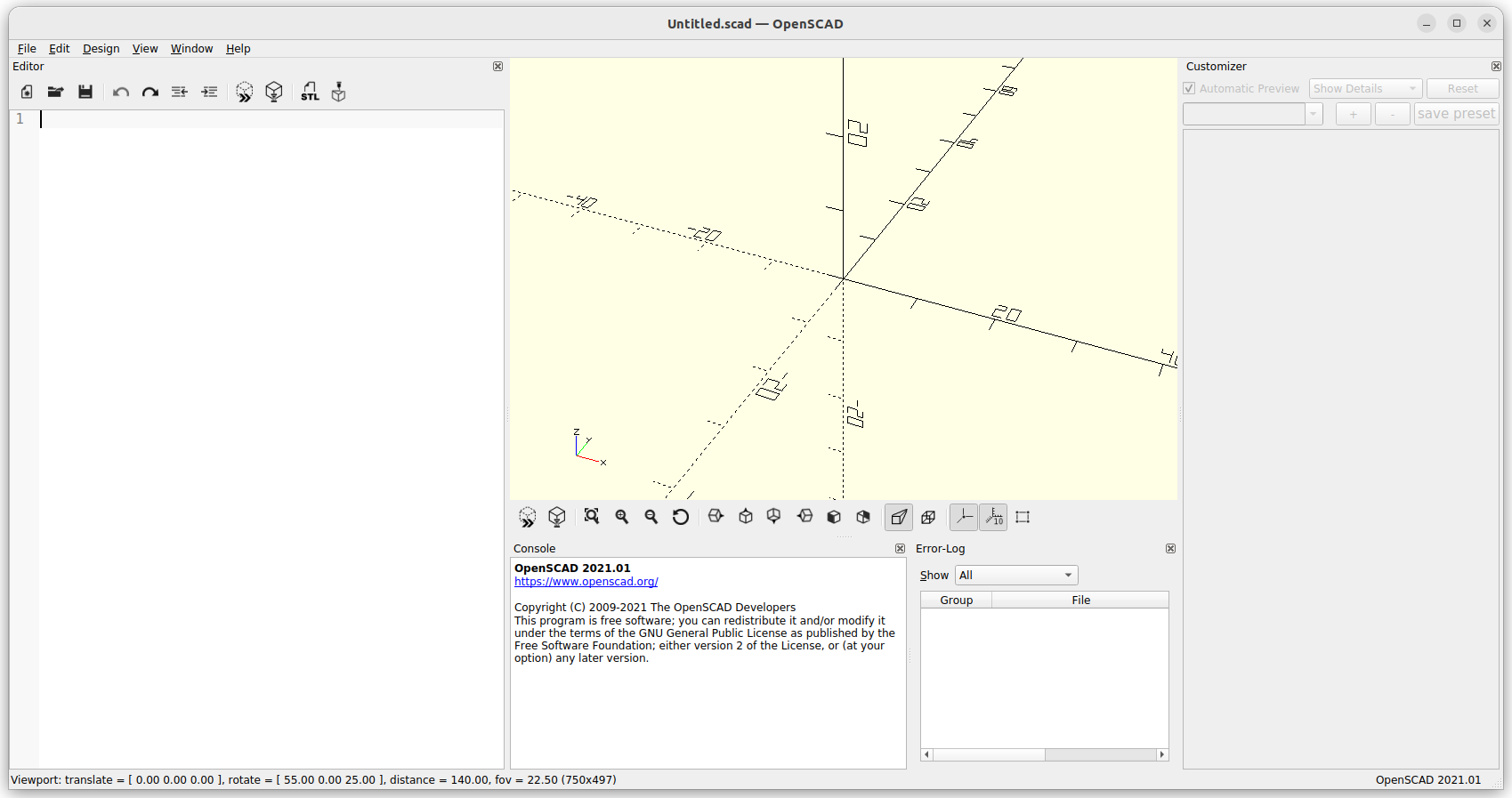Open the File menu

pos(27,49)
